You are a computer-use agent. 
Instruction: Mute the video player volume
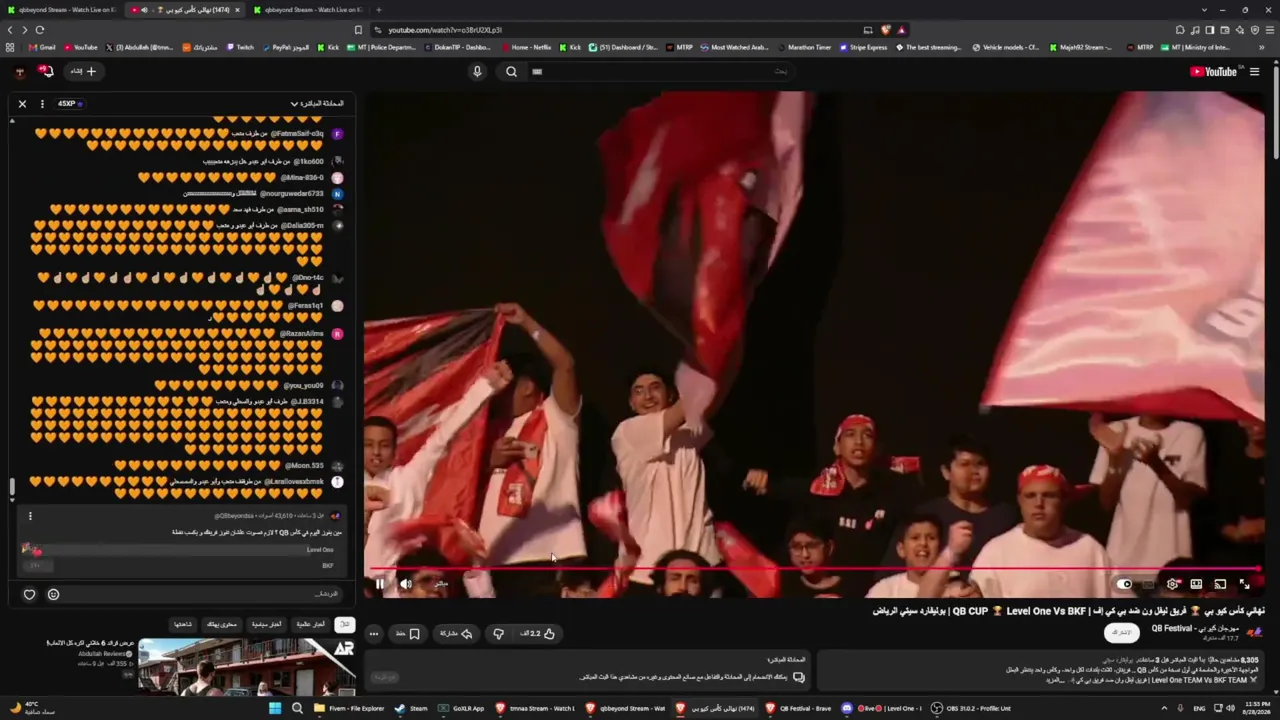tap(406, 584)
